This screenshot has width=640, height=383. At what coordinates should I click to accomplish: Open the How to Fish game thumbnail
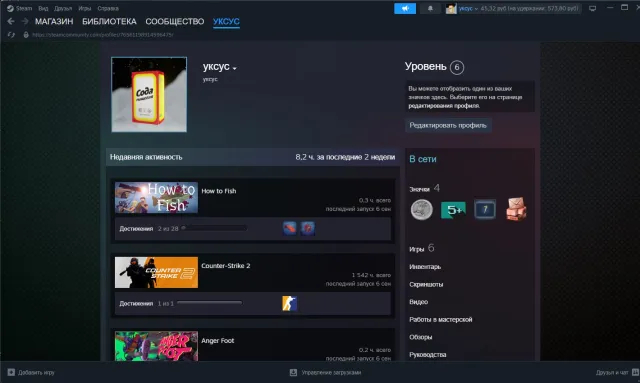click(156, 198)
